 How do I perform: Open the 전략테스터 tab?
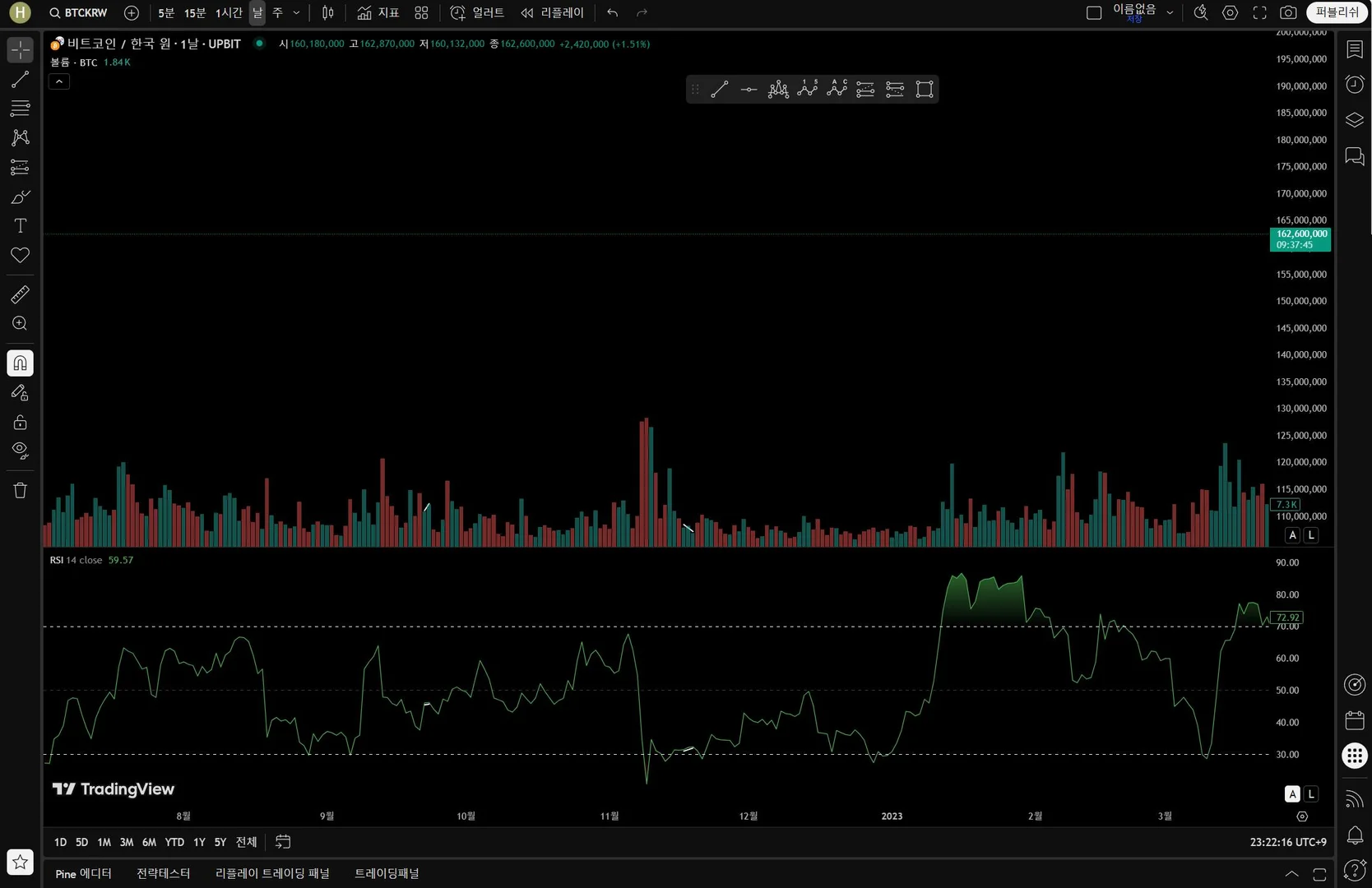pyautogui.click(x=163, y=873)
